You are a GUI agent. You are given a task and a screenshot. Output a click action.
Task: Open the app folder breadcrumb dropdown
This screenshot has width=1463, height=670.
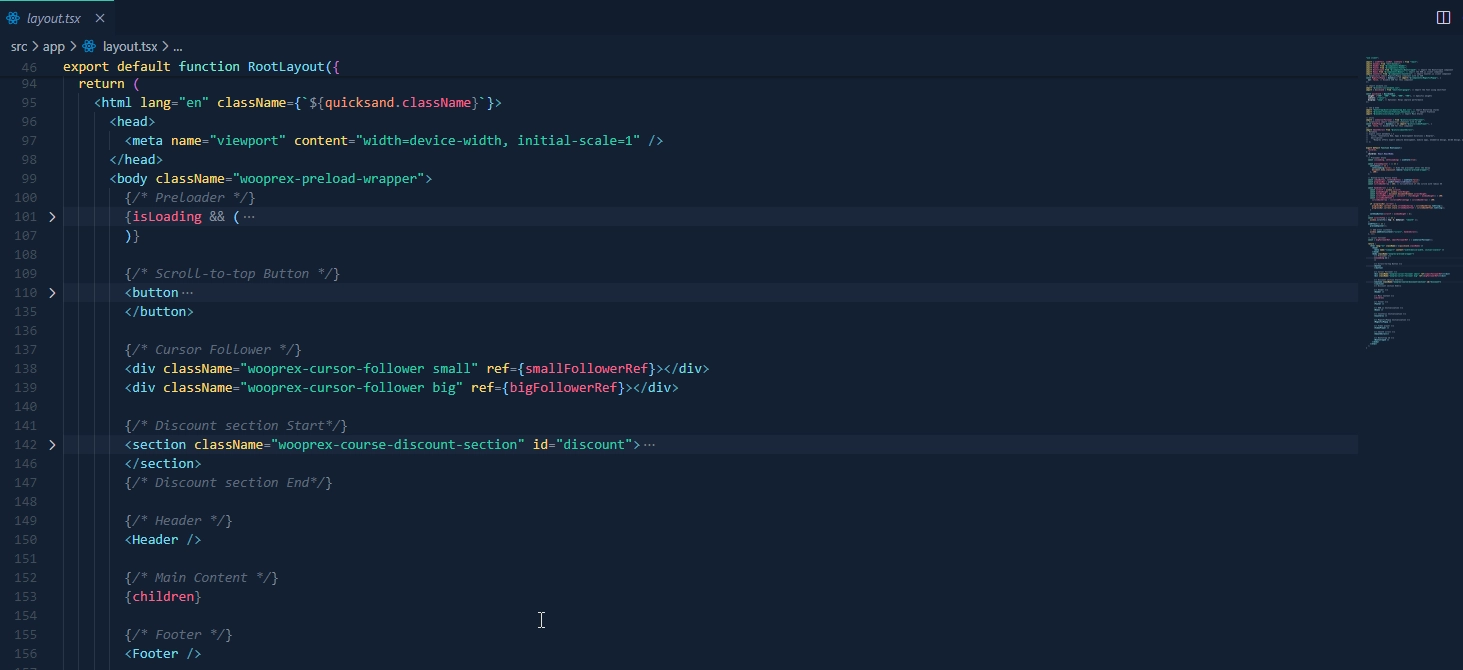54,46
